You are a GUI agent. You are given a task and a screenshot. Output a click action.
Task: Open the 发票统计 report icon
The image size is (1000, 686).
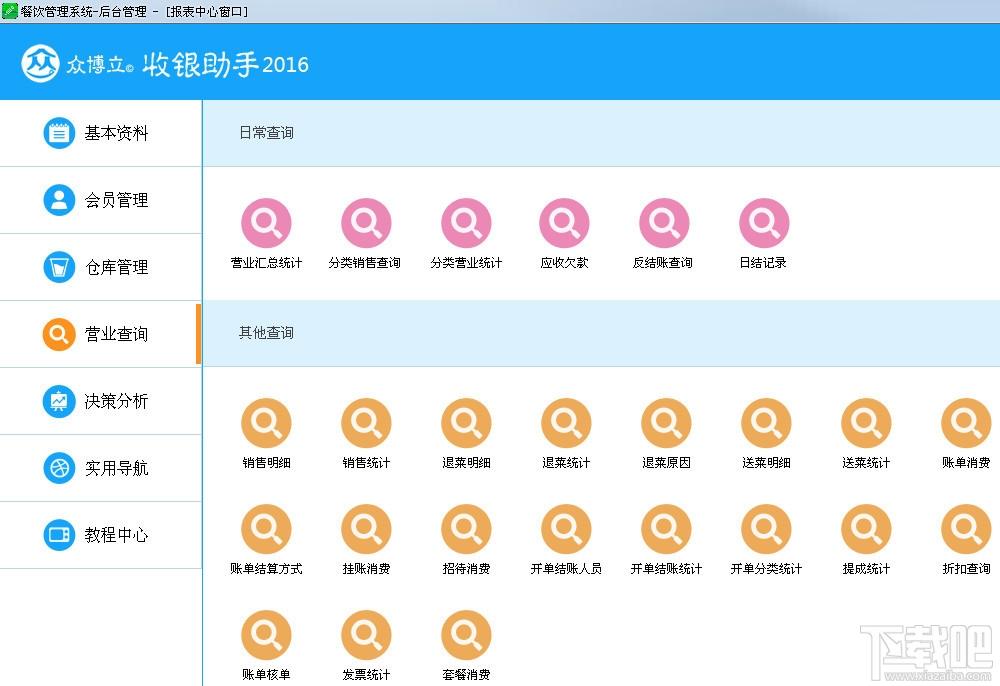[x=366, y=635]
